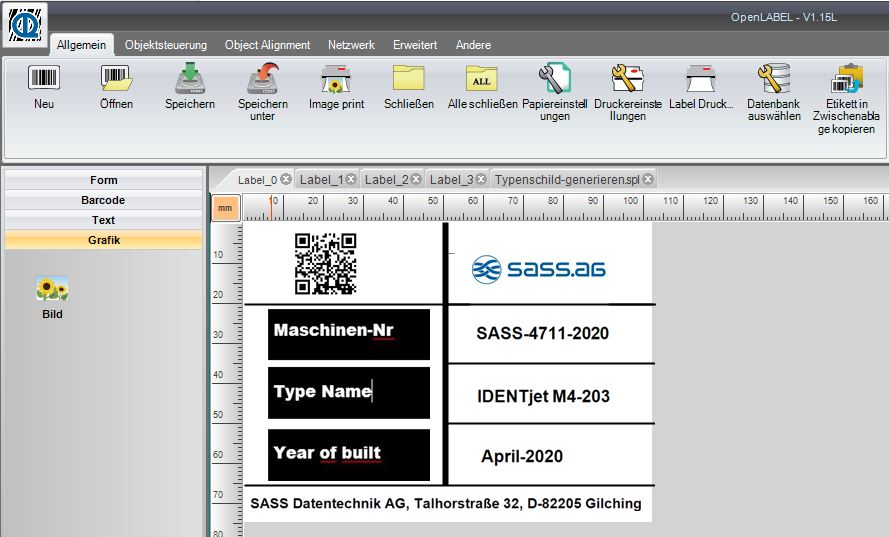Switch to the Label_0 document tab

[x=257, y=180]
